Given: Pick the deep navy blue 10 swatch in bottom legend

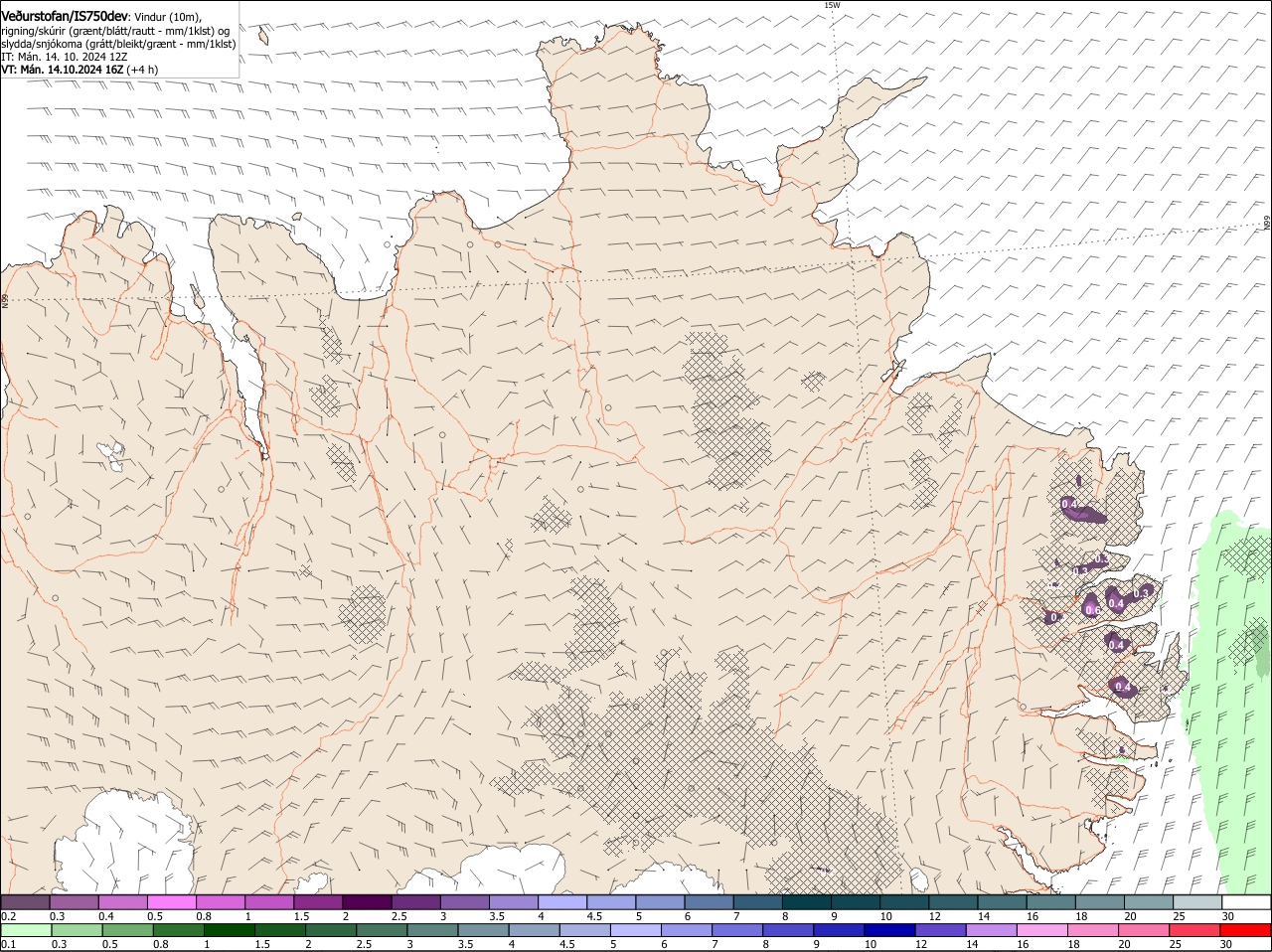Looking at the screenshot, I should (890, 931).
